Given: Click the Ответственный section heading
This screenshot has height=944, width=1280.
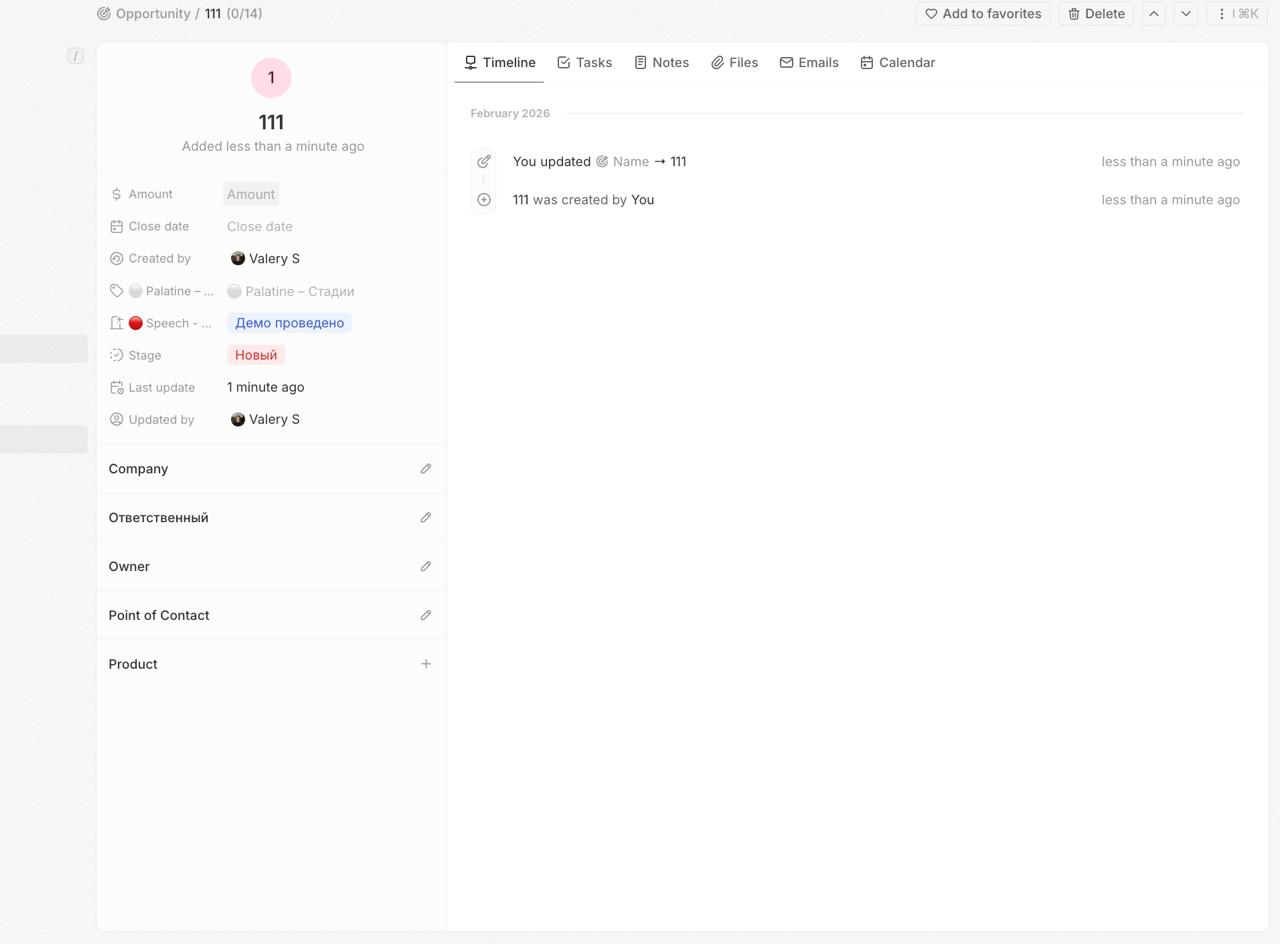Looking at the screenshot, I should 158,517.
